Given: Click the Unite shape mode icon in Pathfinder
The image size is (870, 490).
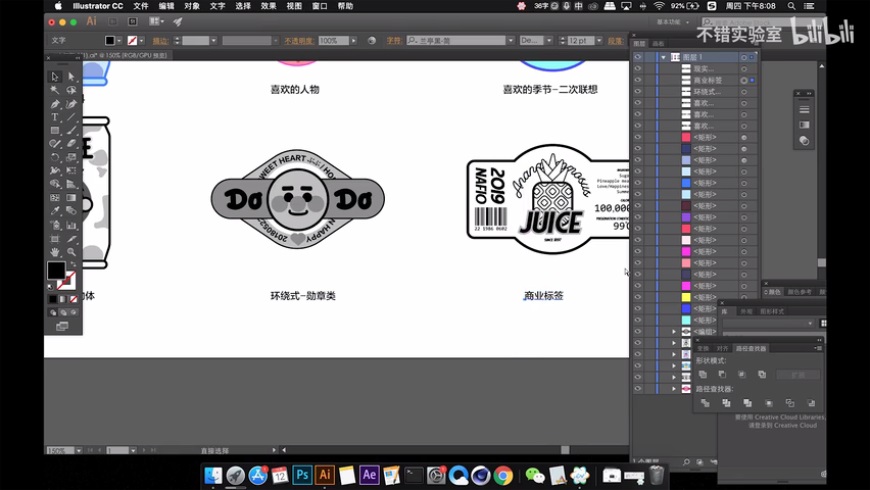Looking at the screenshot, I should click(703, 375).
